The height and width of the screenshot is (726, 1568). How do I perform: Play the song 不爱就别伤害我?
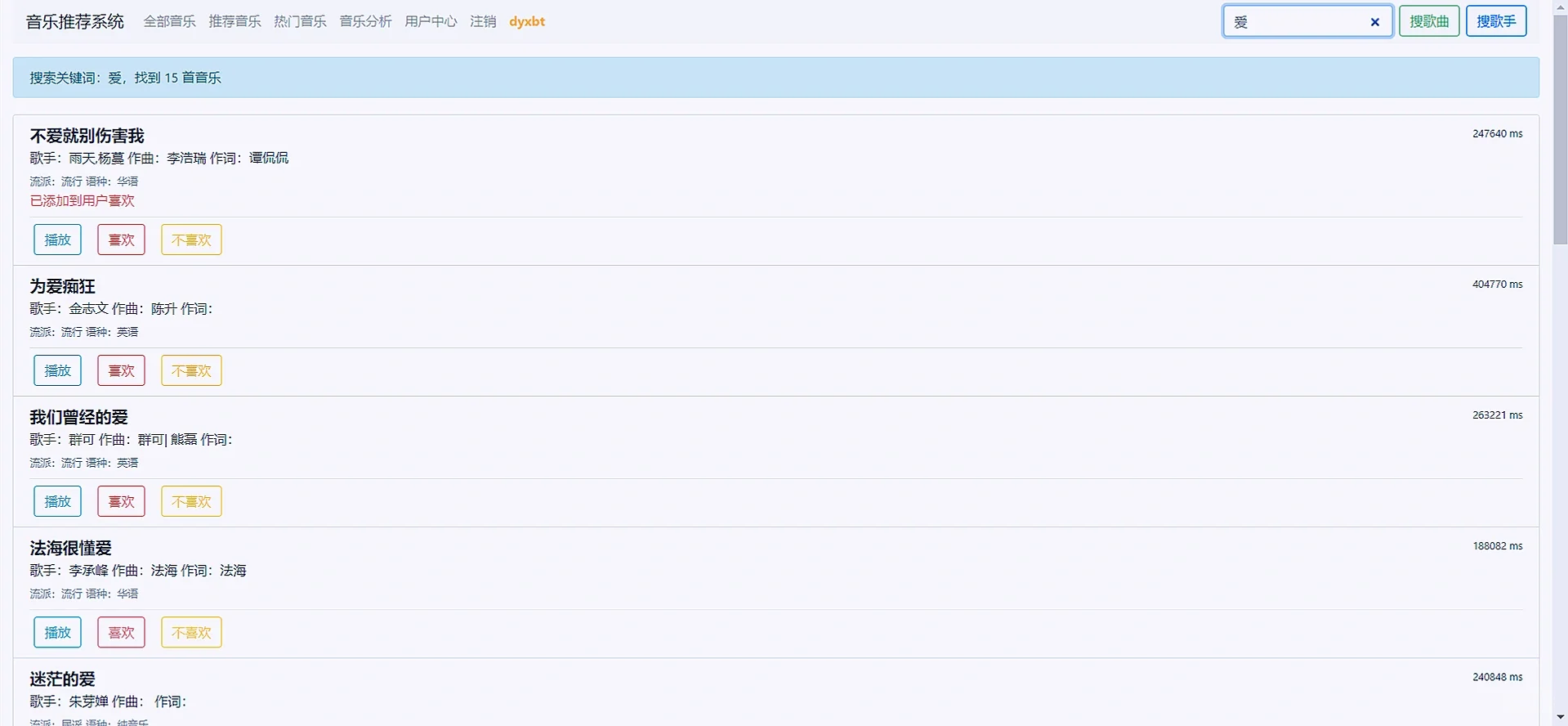point(58,240)
